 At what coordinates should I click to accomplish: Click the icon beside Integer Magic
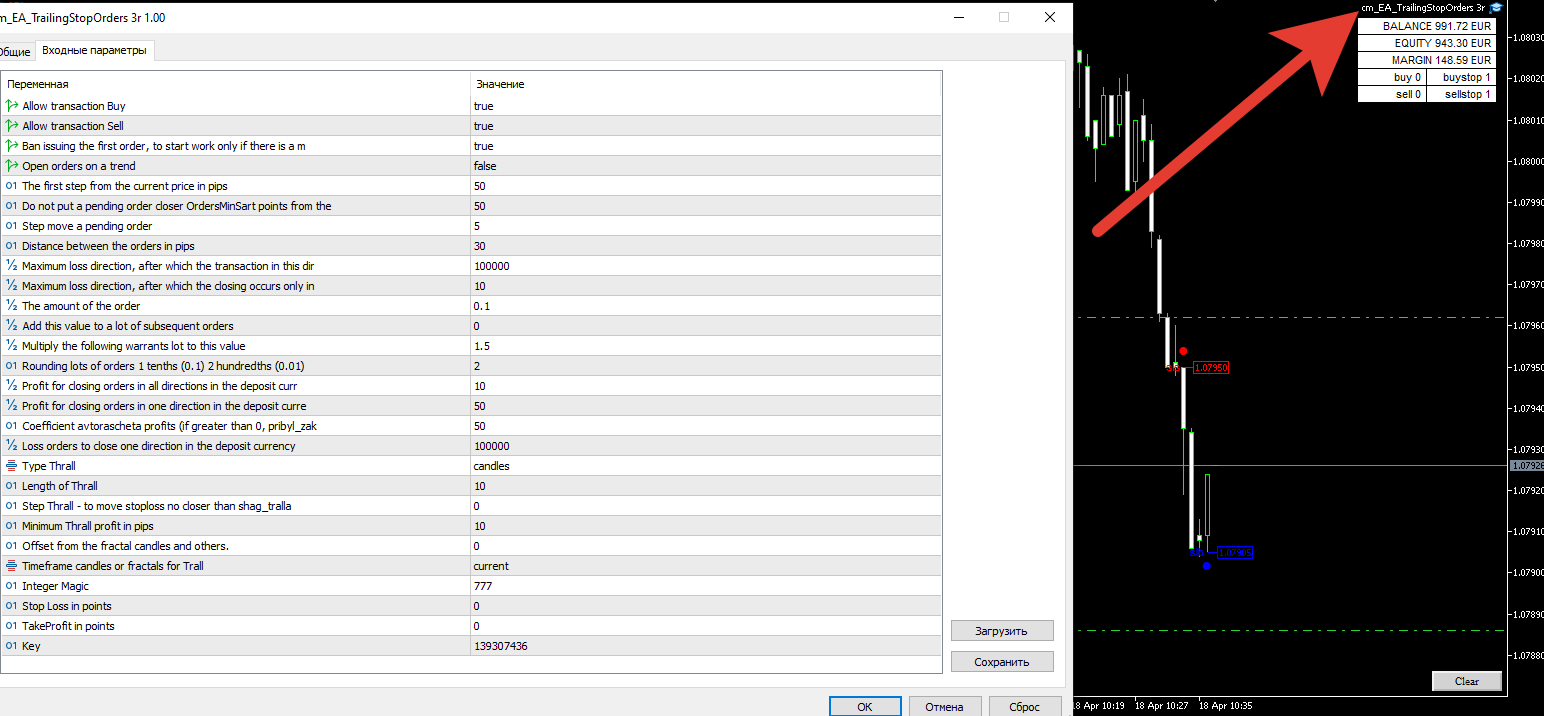pos(12,586)
